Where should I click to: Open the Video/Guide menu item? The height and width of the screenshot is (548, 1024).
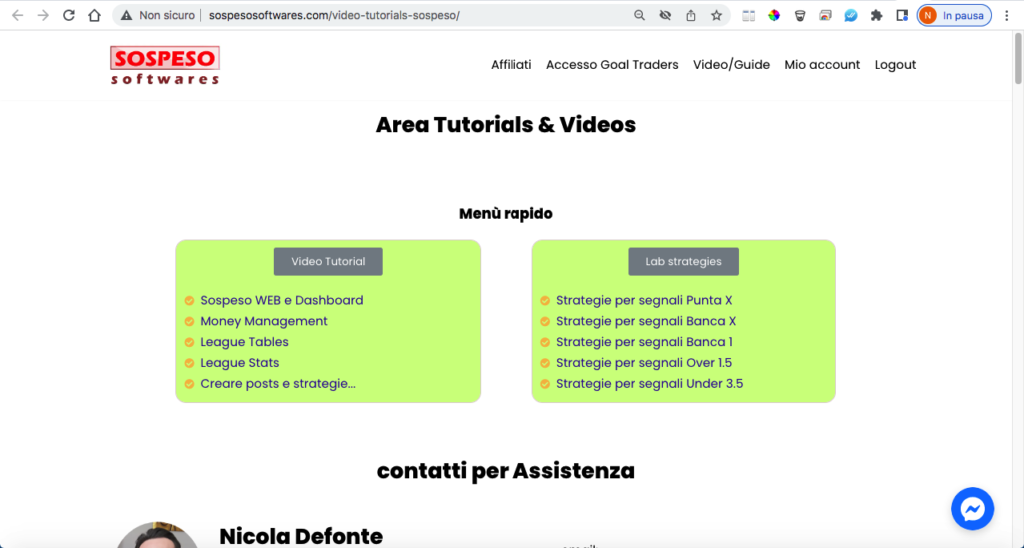(x=731, y=65)
